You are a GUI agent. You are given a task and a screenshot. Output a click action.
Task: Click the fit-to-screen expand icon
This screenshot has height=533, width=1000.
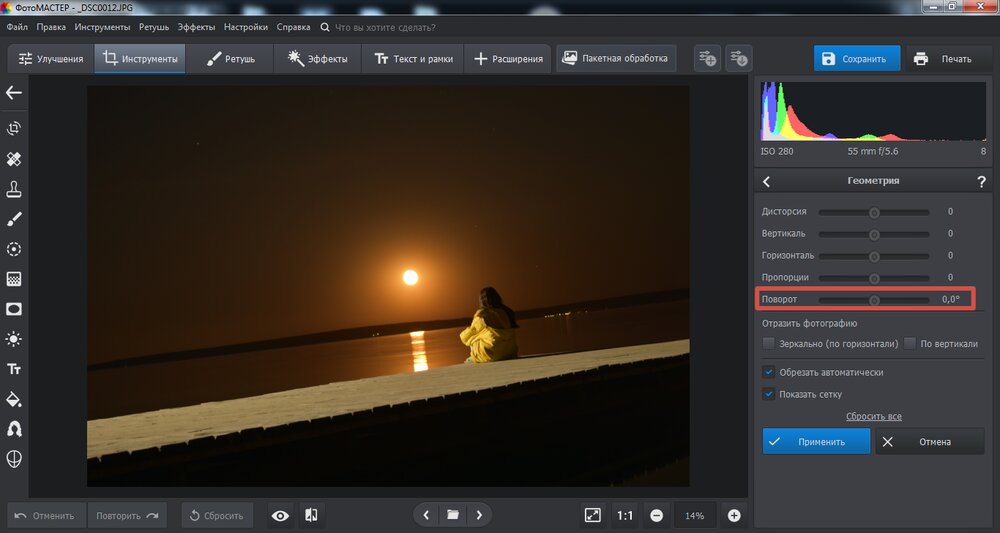click(x=592, y=515)
